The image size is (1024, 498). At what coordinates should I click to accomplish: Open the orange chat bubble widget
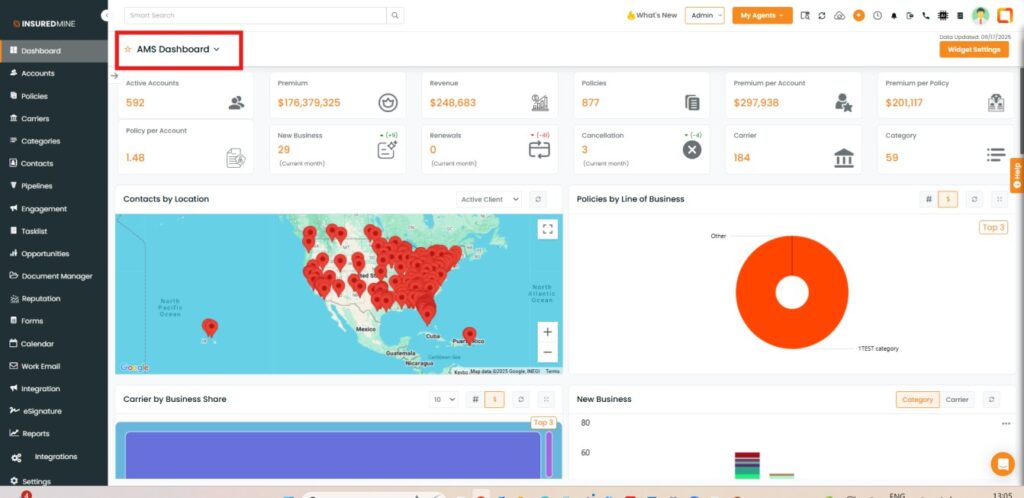(1002, 464)
